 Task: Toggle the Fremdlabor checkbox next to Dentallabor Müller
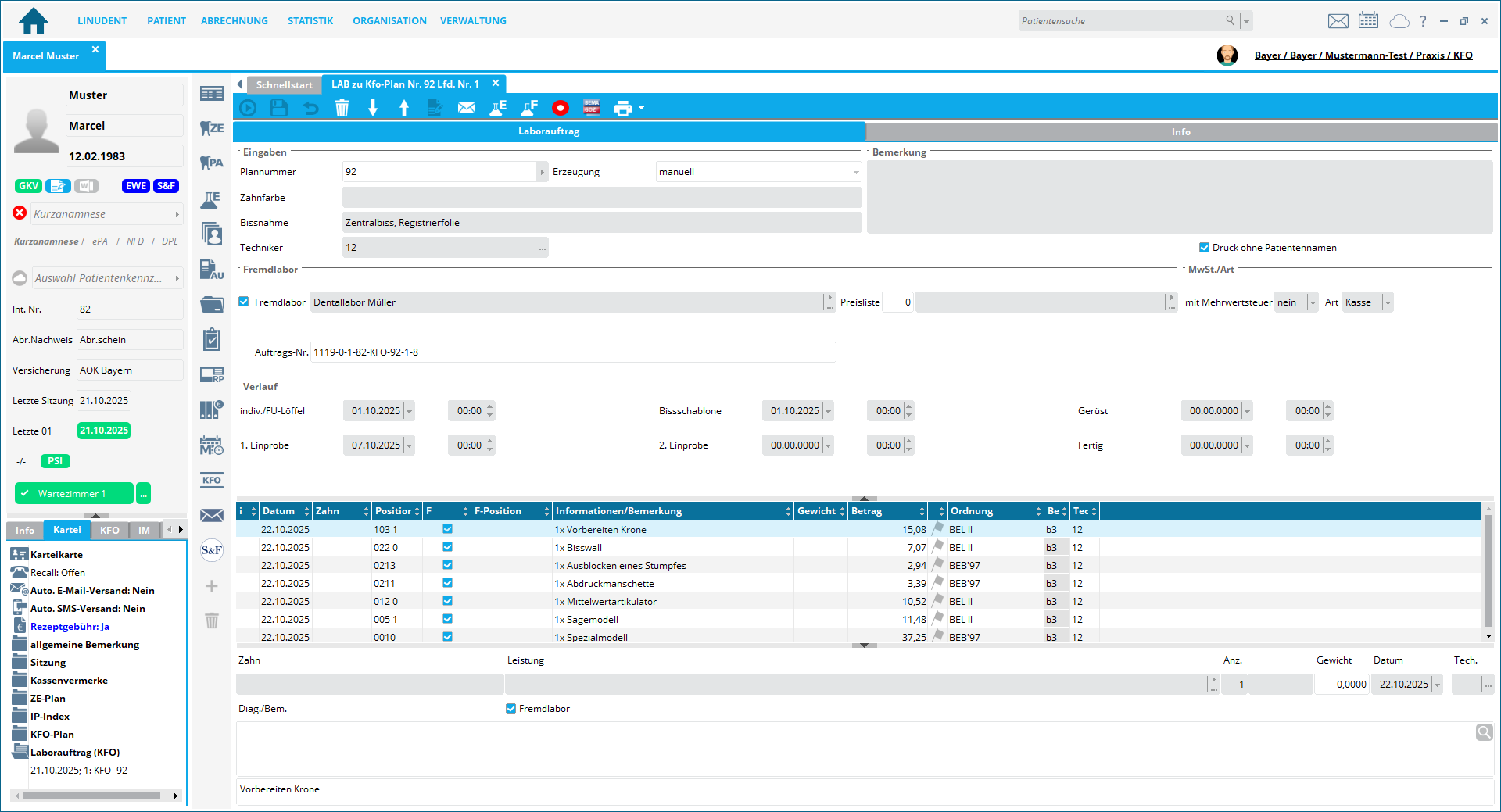244,302
